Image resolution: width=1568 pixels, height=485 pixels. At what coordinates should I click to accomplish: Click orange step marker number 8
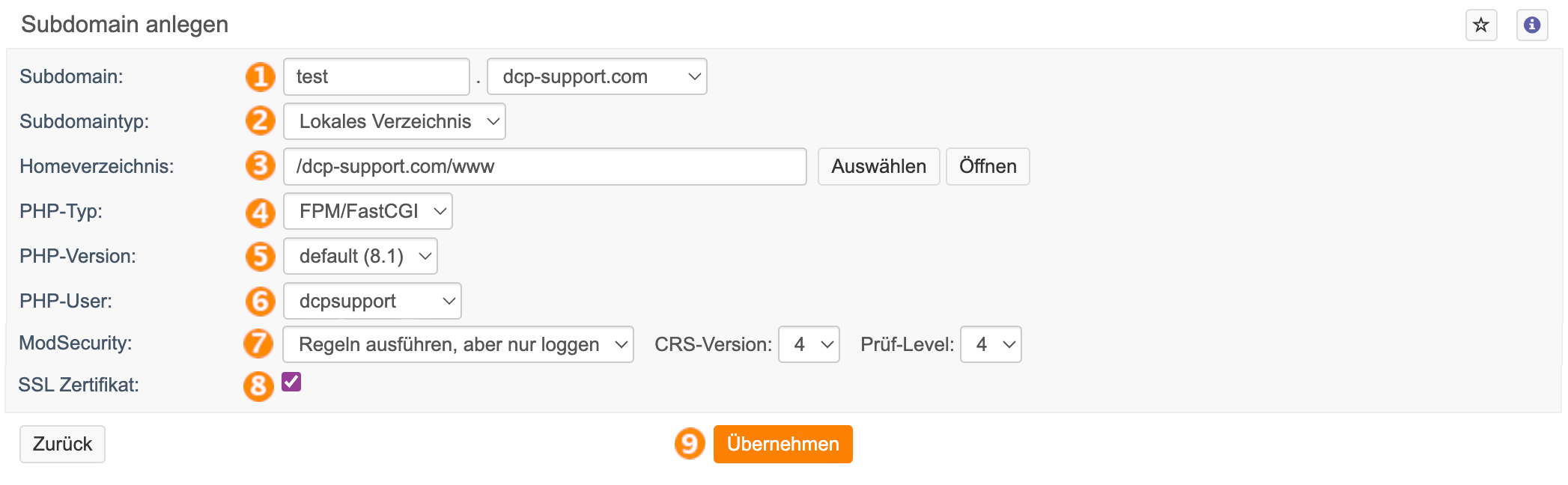[259, 385]
